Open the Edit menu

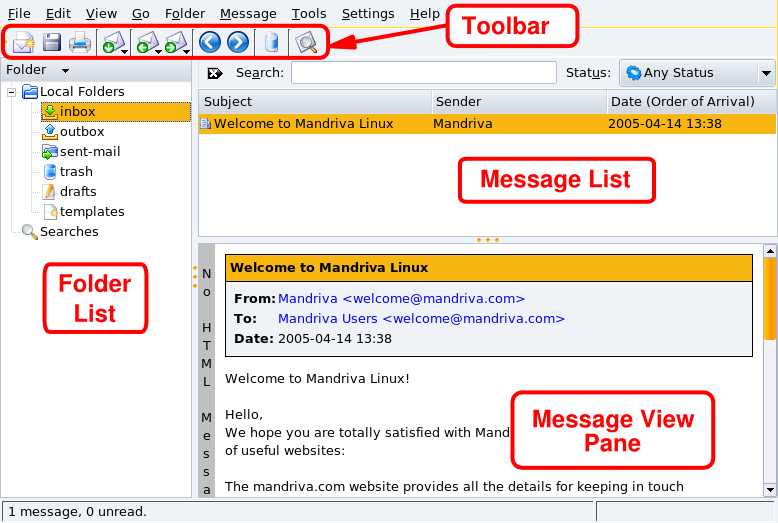coord(58,14)
